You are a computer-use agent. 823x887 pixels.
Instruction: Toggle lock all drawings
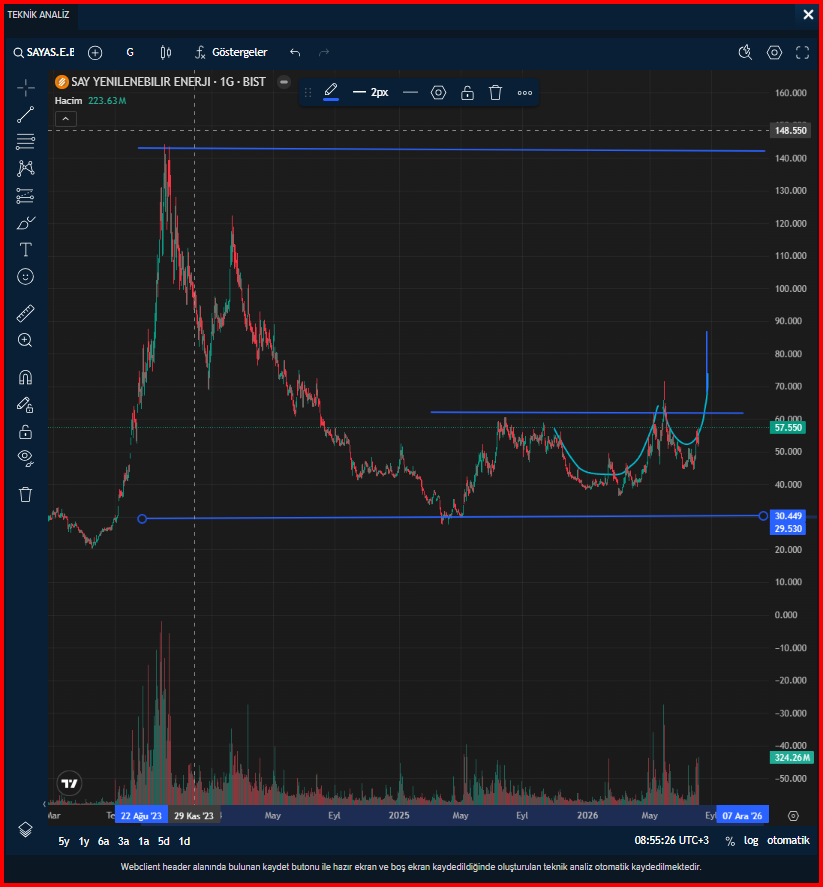(25, 432)
